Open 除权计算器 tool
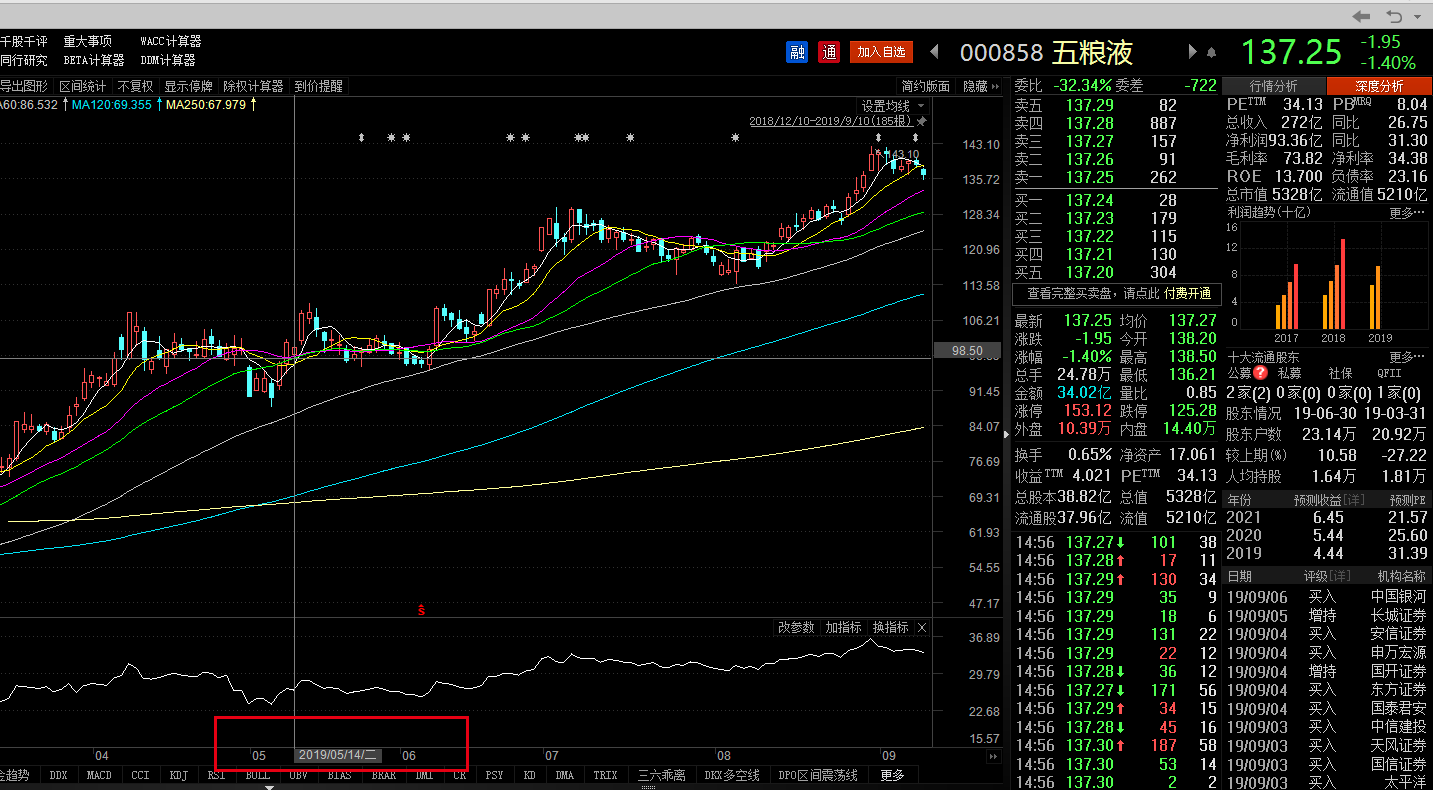 [253, 87]
